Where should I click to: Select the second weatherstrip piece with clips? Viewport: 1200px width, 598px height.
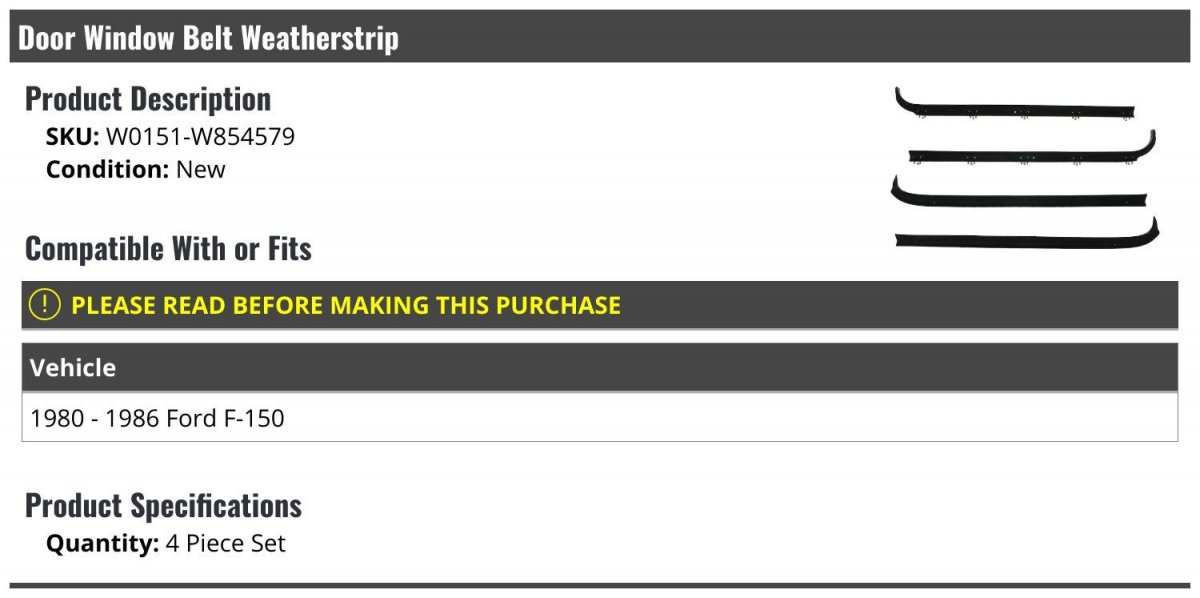pyautogui.click(x=1030, y=154)
